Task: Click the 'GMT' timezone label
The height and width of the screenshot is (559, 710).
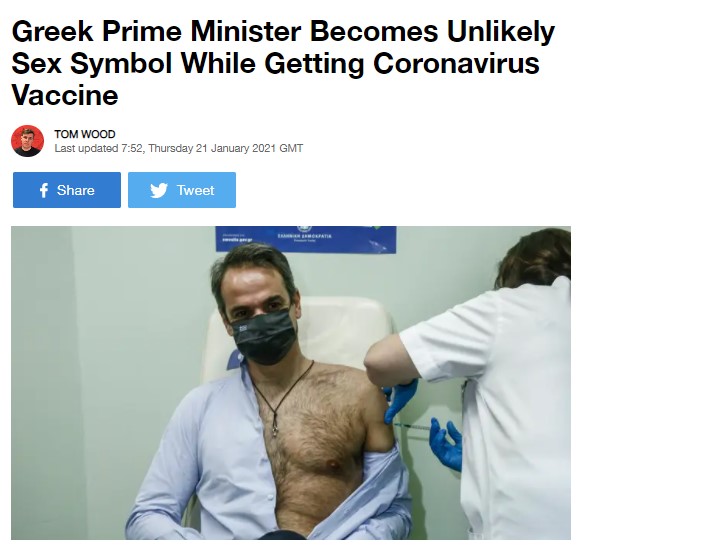Action: [x=291, y=148]
